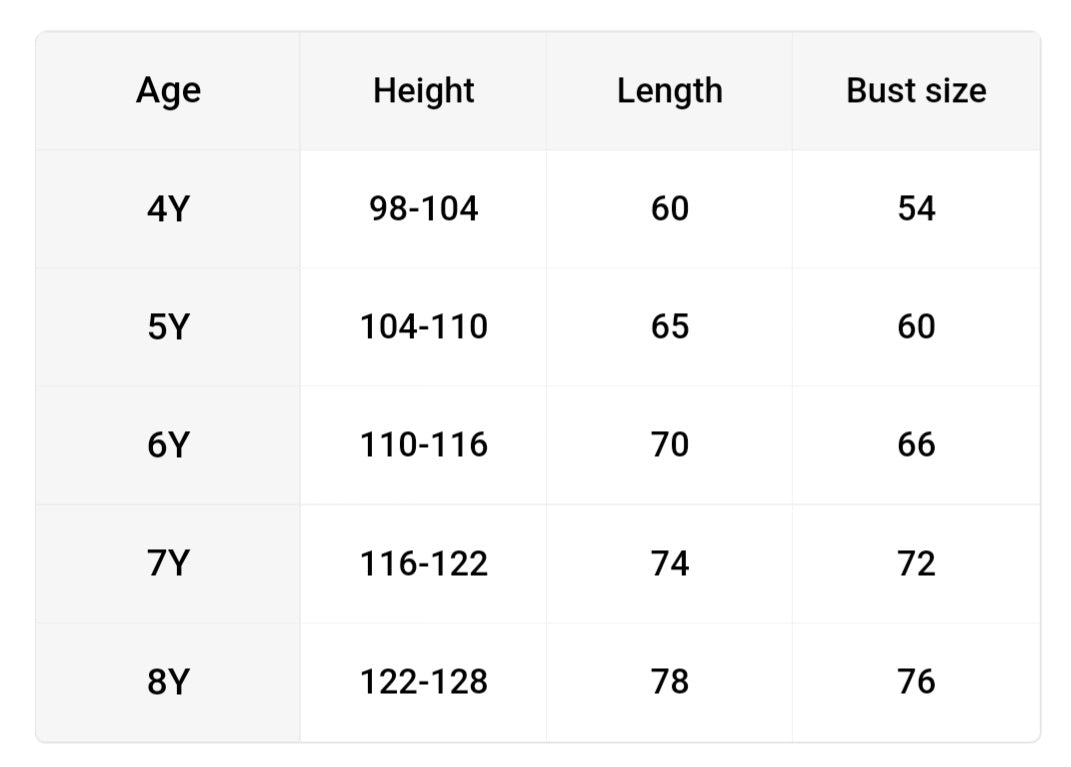Select the length value 70 for 6Y
The width and height of the screenshot is (1071, 767).
click(669, 445)
